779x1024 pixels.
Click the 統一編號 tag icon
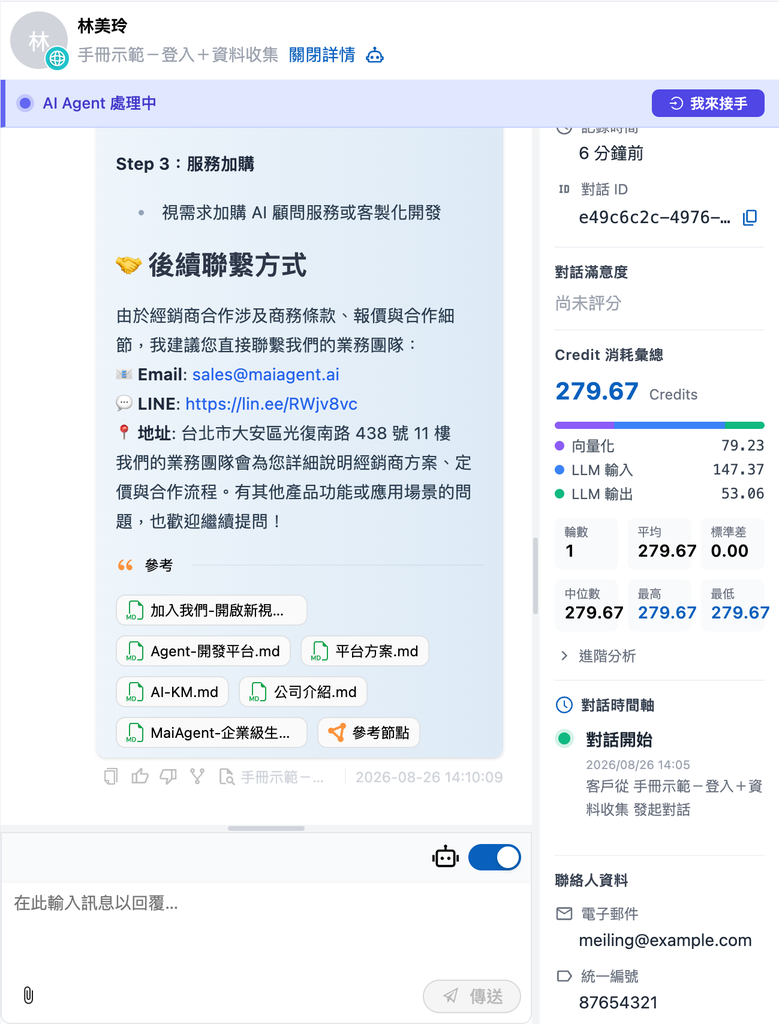[x=564, y=976]
